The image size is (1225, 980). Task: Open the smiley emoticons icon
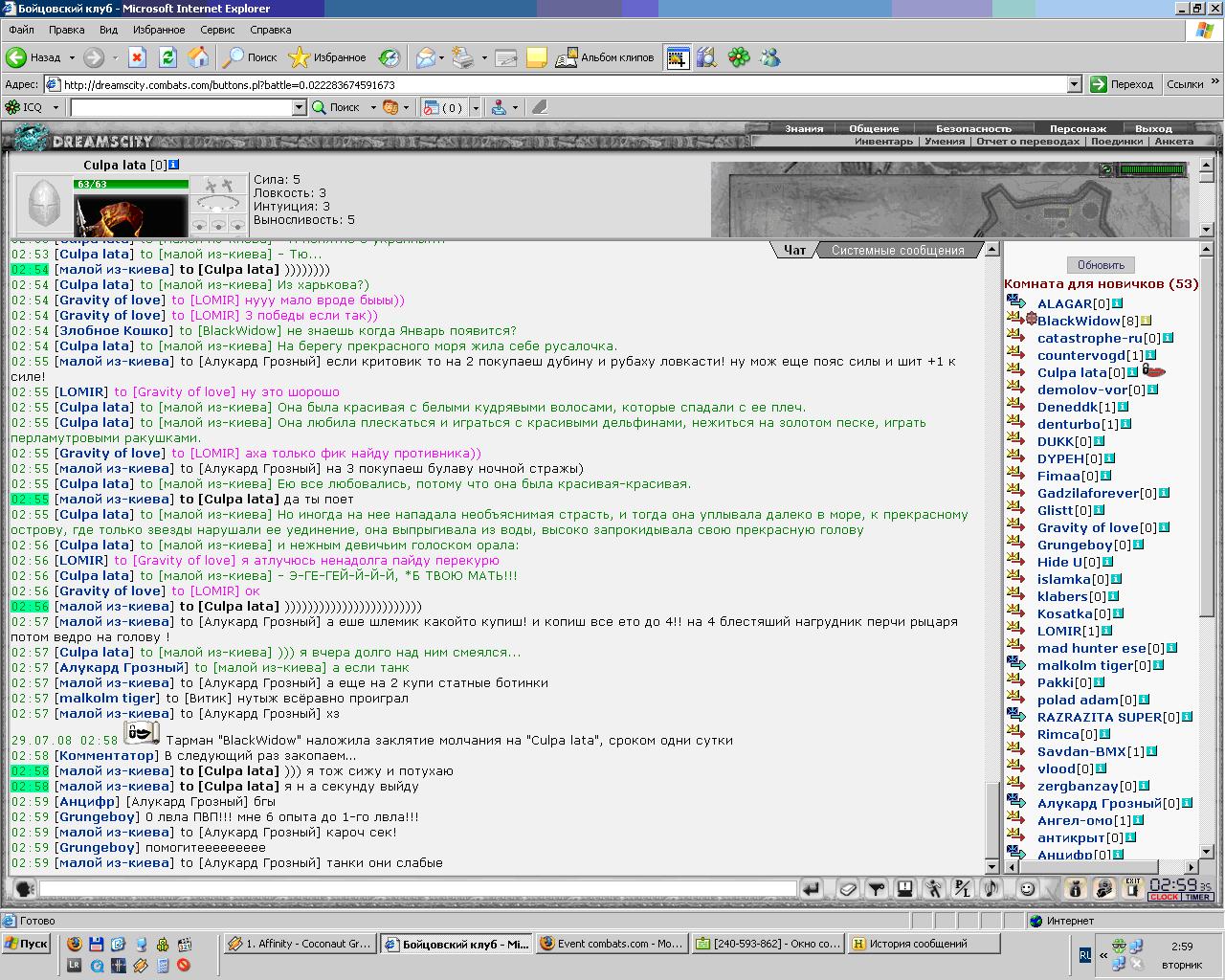coord(1027,889)
